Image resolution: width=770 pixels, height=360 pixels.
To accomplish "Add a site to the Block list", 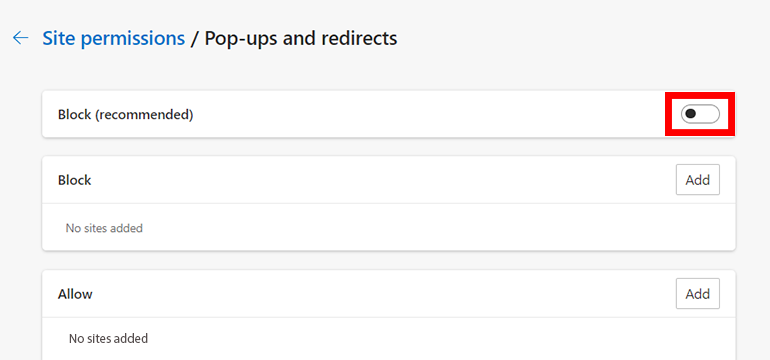I will coord(698,180).
